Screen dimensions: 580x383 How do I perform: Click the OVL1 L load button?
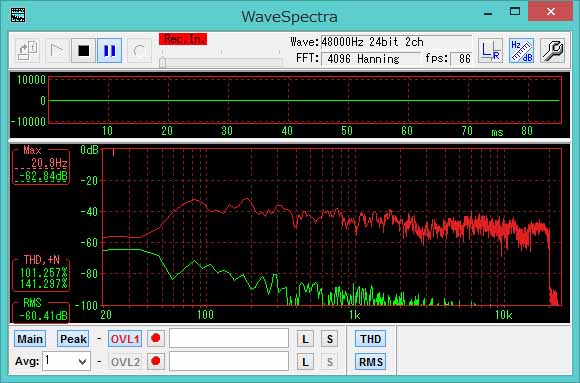pos(305,339)
